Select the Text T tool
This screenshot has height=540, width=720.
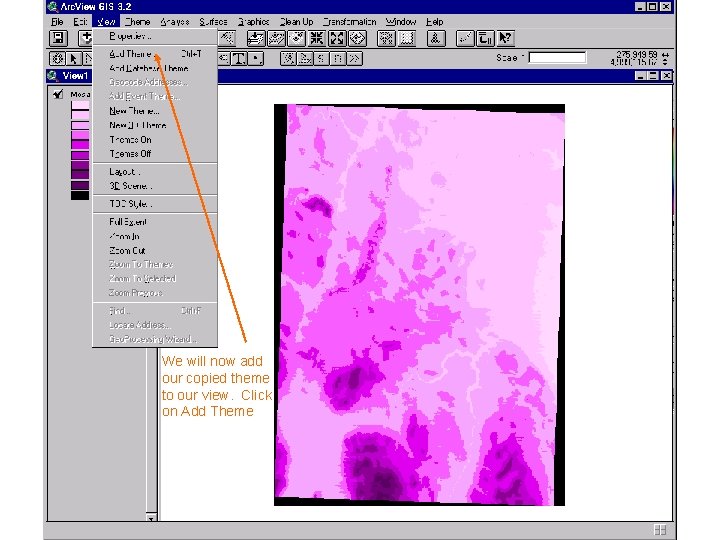pyautogui.click(x=239, y=58)
